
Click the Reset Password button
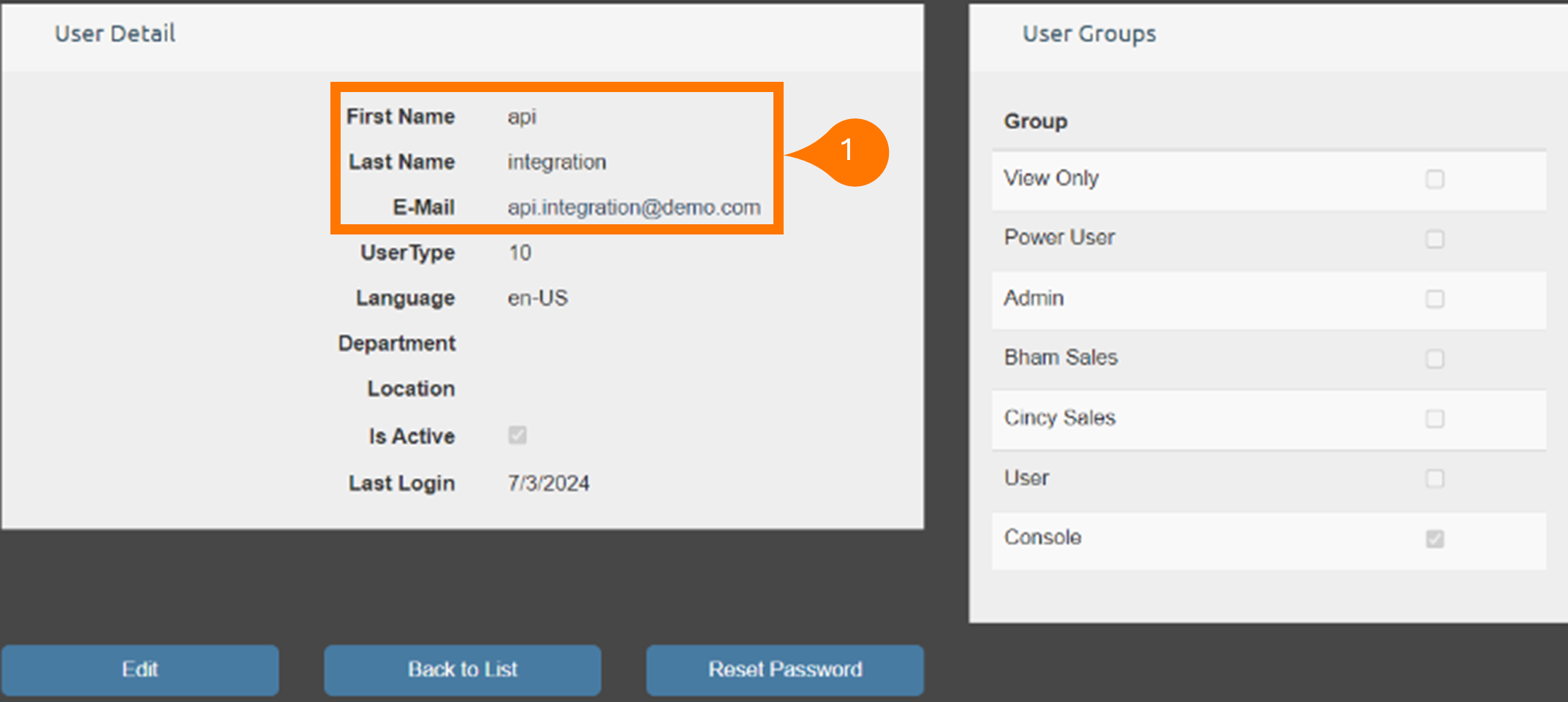(x=784, y=669)
